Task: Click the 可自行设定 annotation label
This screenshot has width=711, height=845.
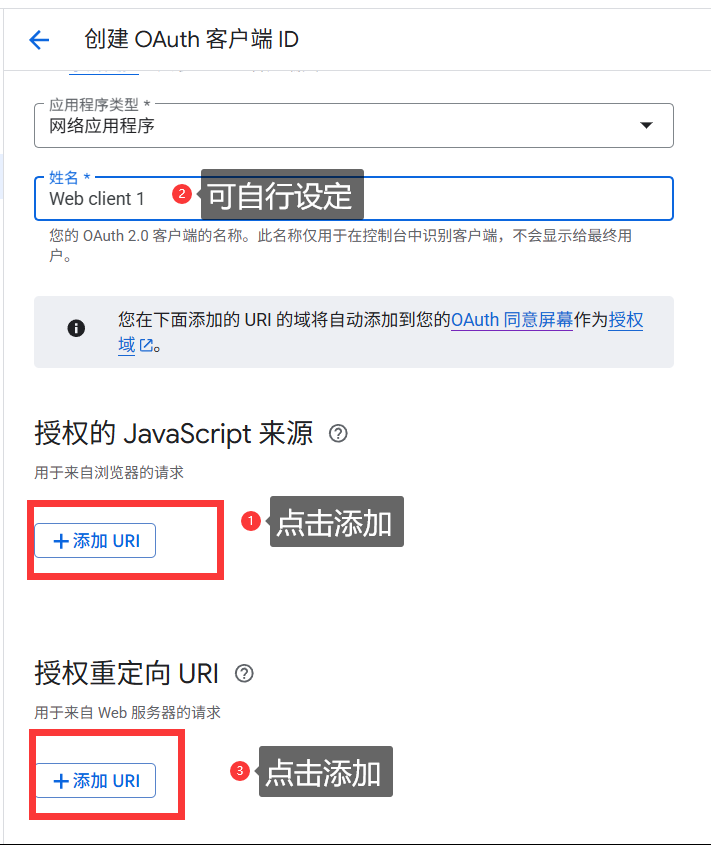Action: click(281, 195)
